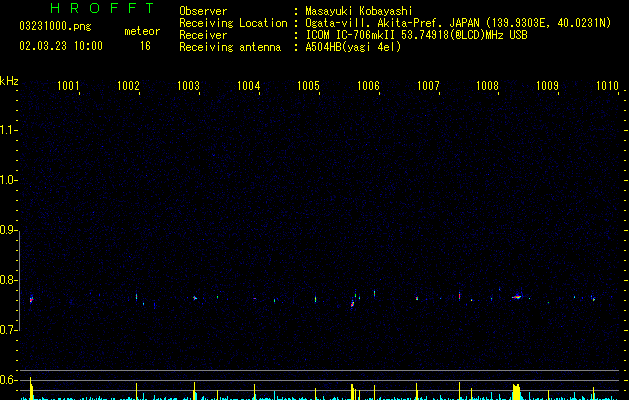Click the HROFFT title text
Image resolution: width=629 pixels, height=400 pixels.
click(x=102, y=8)
